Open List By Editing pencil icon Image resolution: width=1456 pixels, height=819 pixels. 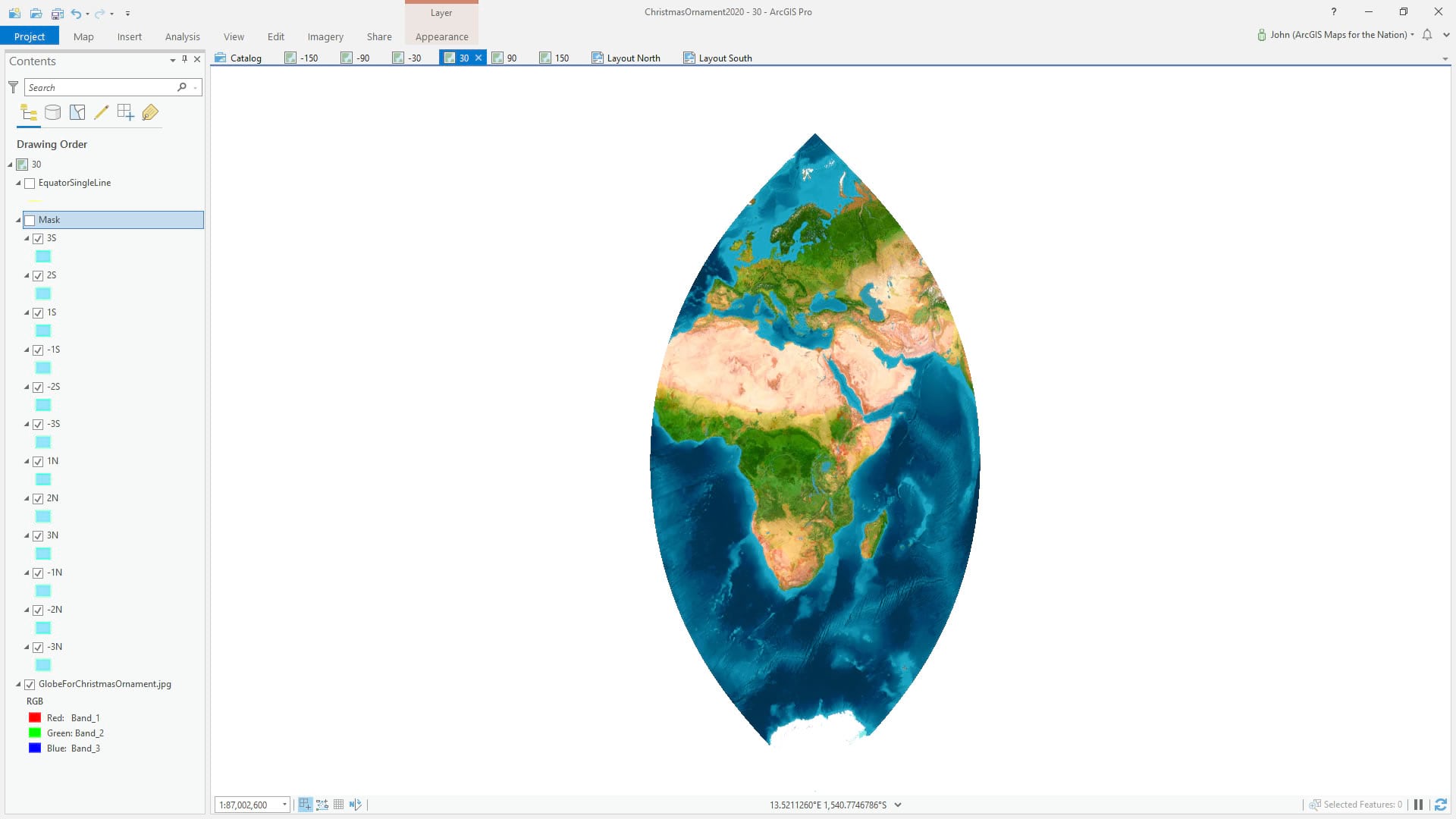(x=101, y=113)
